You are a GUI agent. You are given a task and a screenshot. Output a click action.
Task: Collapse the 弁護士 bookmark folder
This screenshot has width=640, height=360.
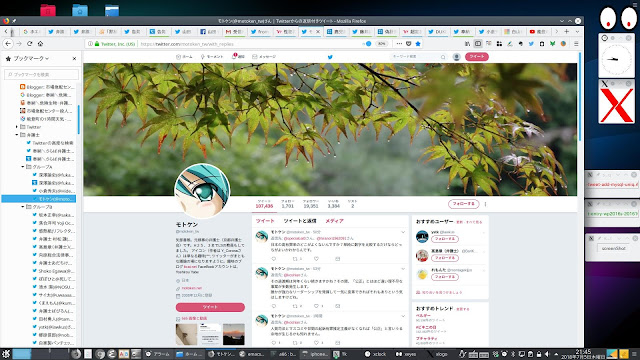click(17, 135)
